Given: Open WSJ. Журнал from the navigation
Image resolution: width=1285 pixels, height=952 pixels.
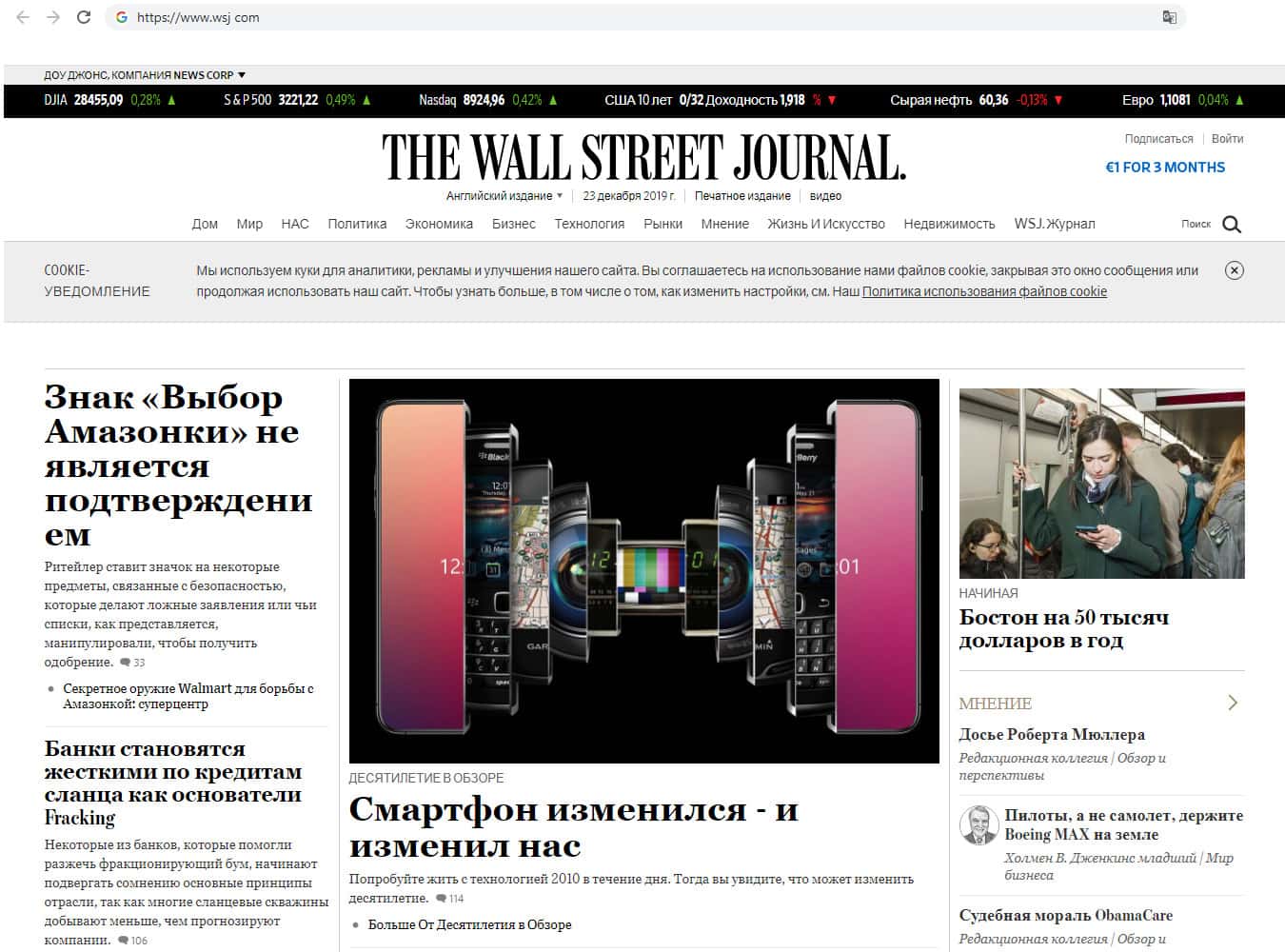Looking at the screenshot, I should [1055, 225].
